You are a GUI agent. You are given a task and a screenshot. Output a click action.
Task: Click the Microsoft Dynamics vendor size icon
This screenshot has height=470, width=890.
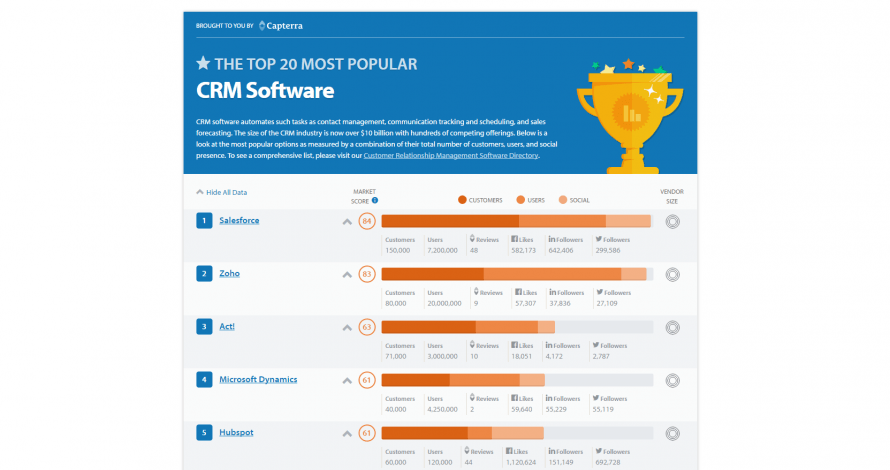[673, 380]
